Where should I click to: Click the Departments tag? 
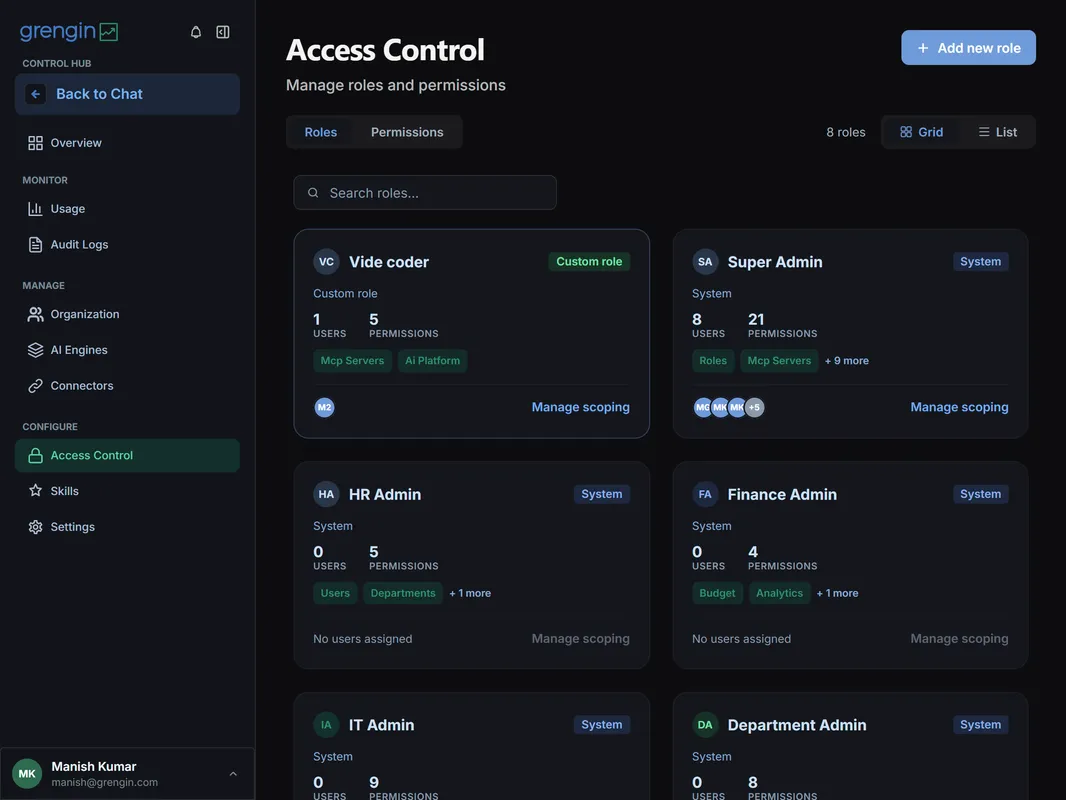tap(402, 593)
